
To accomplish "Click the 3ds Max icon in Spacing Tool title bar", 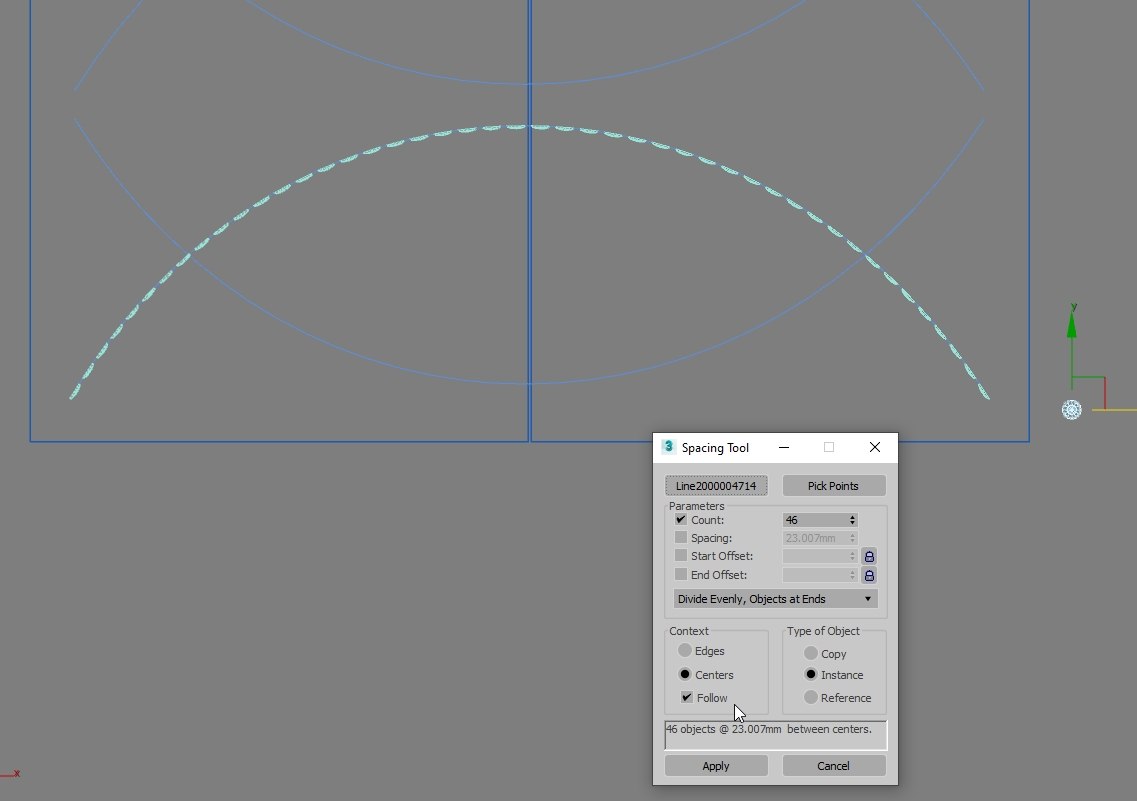I will pyautogui.click(x=668, y=447).
